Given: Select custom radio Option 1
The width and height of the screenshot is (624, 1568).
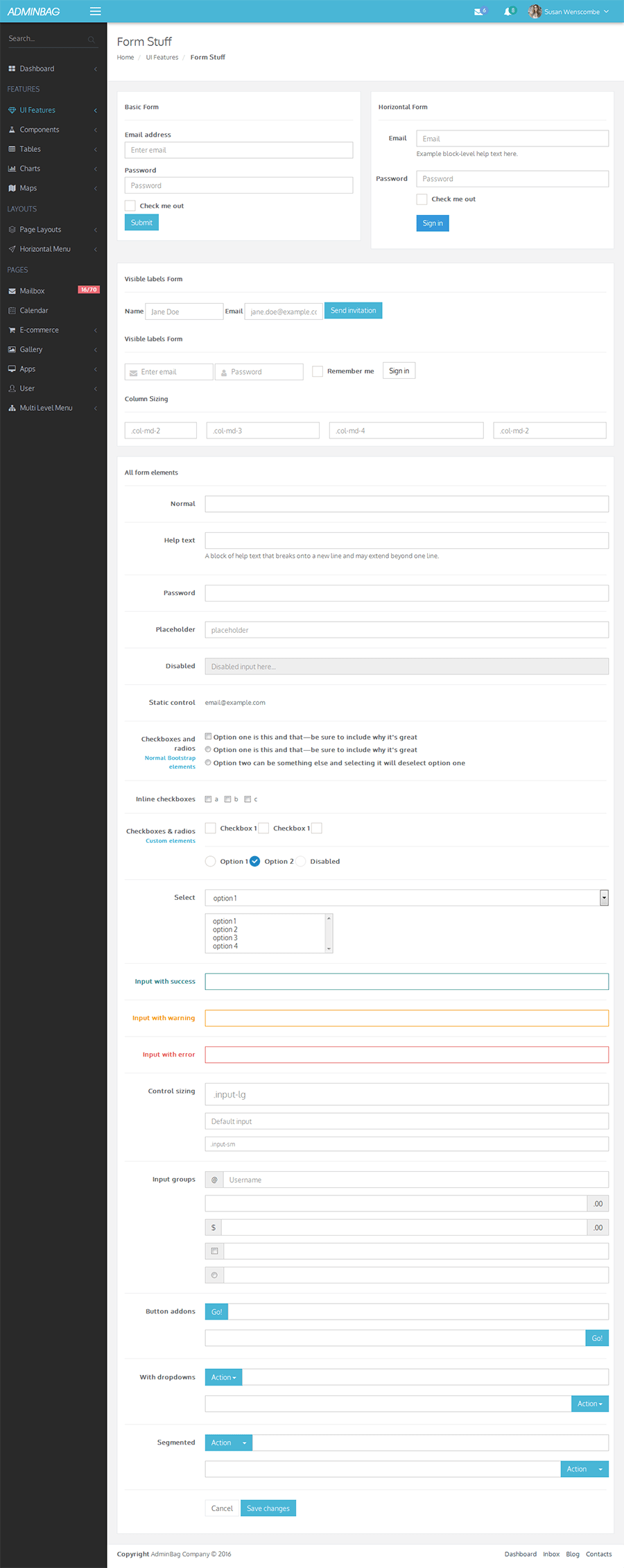Looking at the screenshot, I should click(x=211, y=861).
